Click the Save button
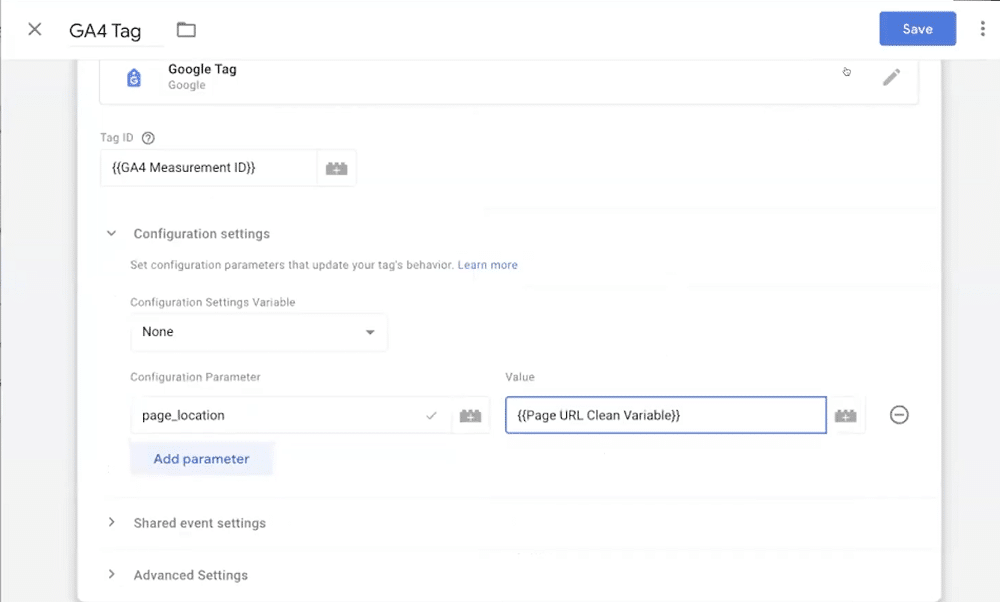The height and width of the screenshot is (602, 1000). 917,29
